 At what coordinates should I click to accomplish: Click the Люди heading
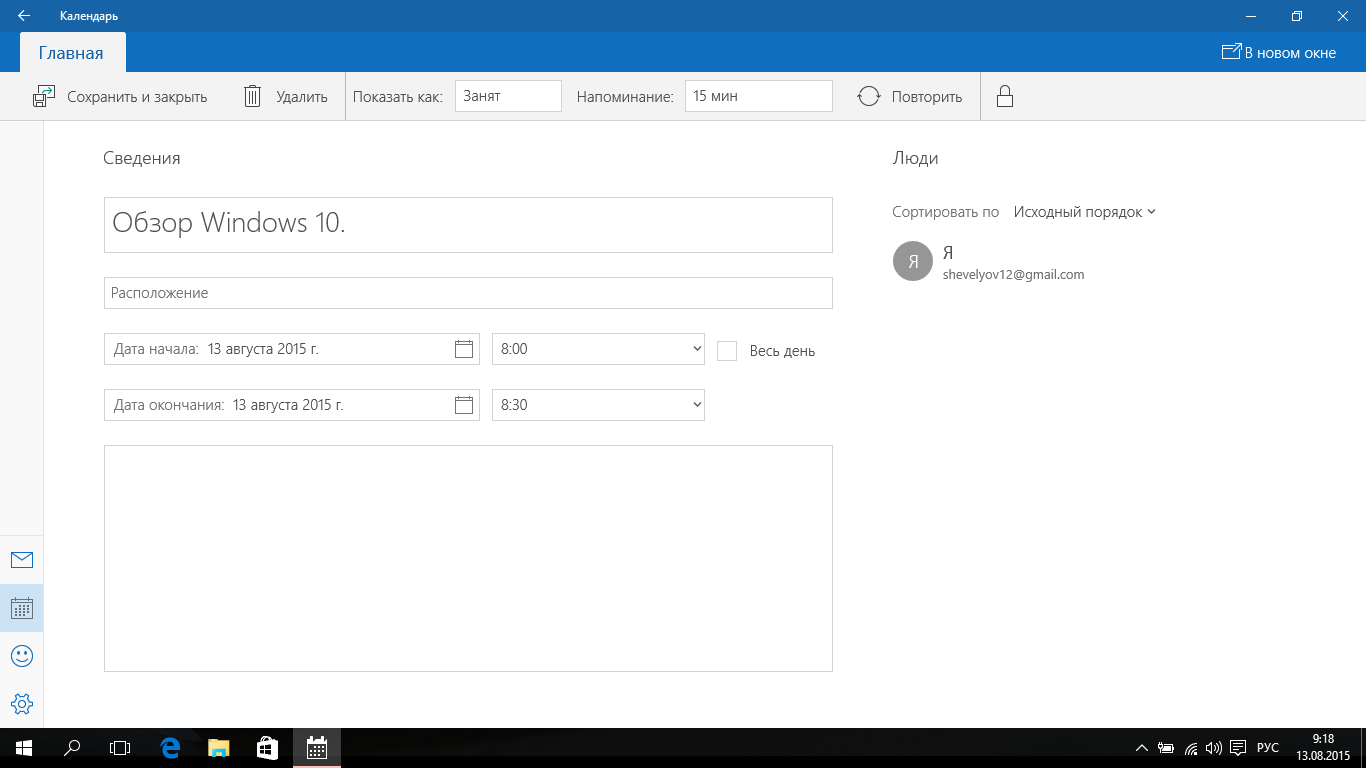pos(915,158)
